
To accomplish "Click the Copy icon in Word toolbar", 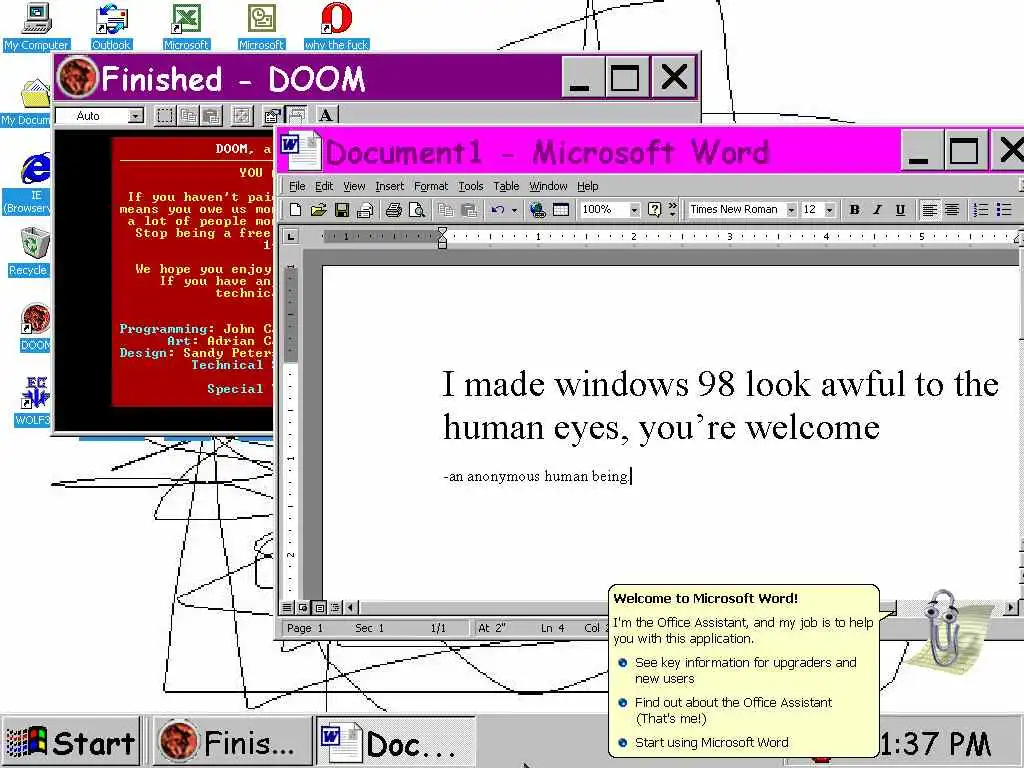I will click(x=445, y=210).
